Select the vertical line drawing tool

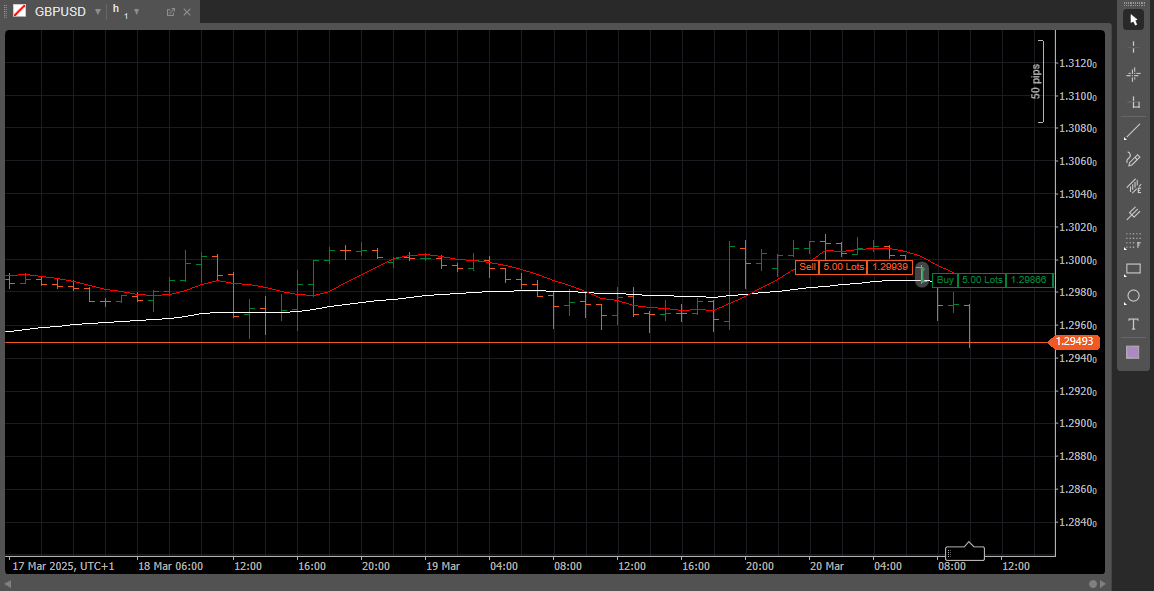coord(1133,47)
